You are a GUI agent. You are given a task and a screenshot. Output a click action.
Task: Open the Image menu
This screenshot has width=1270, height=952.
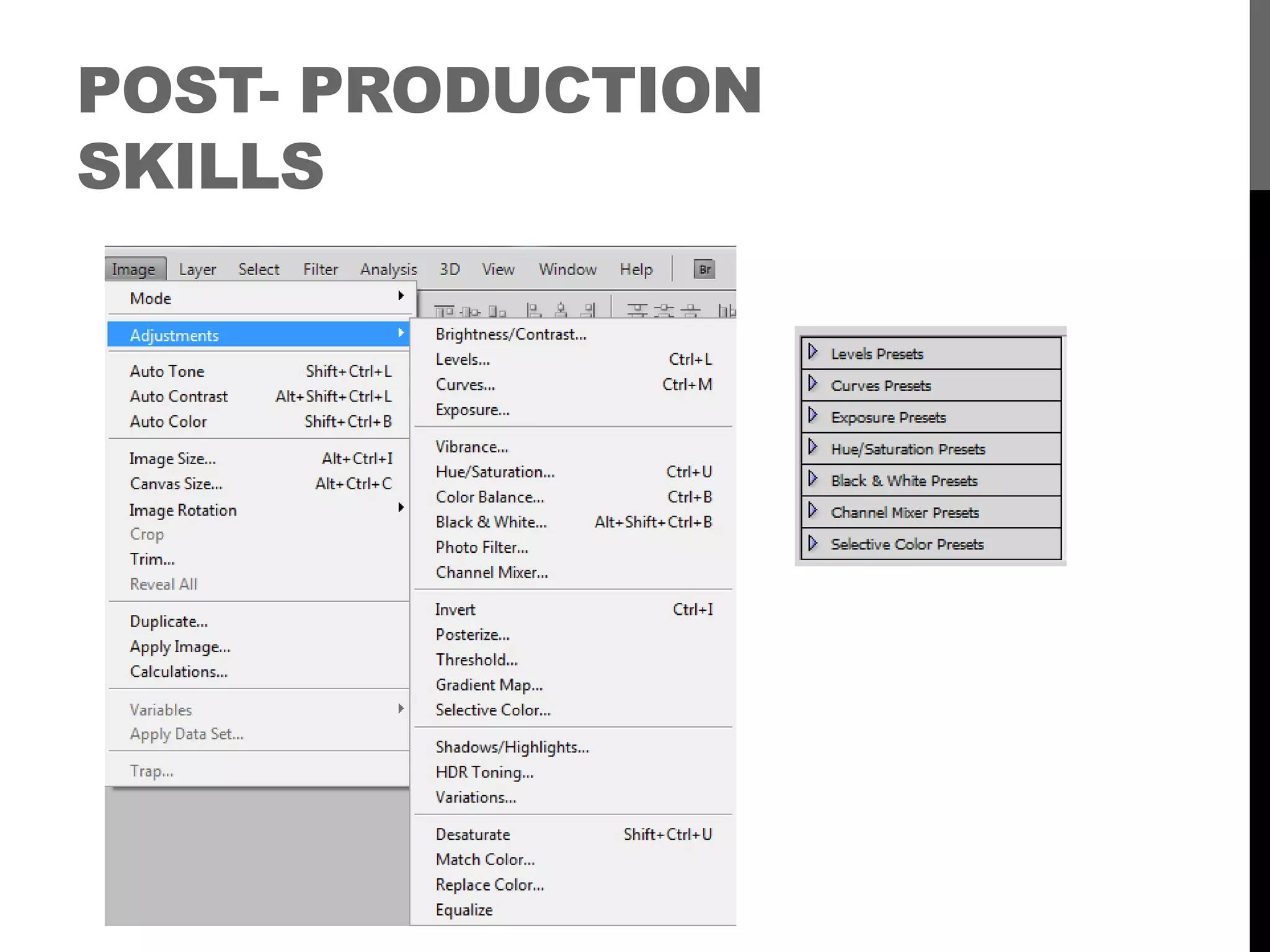click(135, 269)
